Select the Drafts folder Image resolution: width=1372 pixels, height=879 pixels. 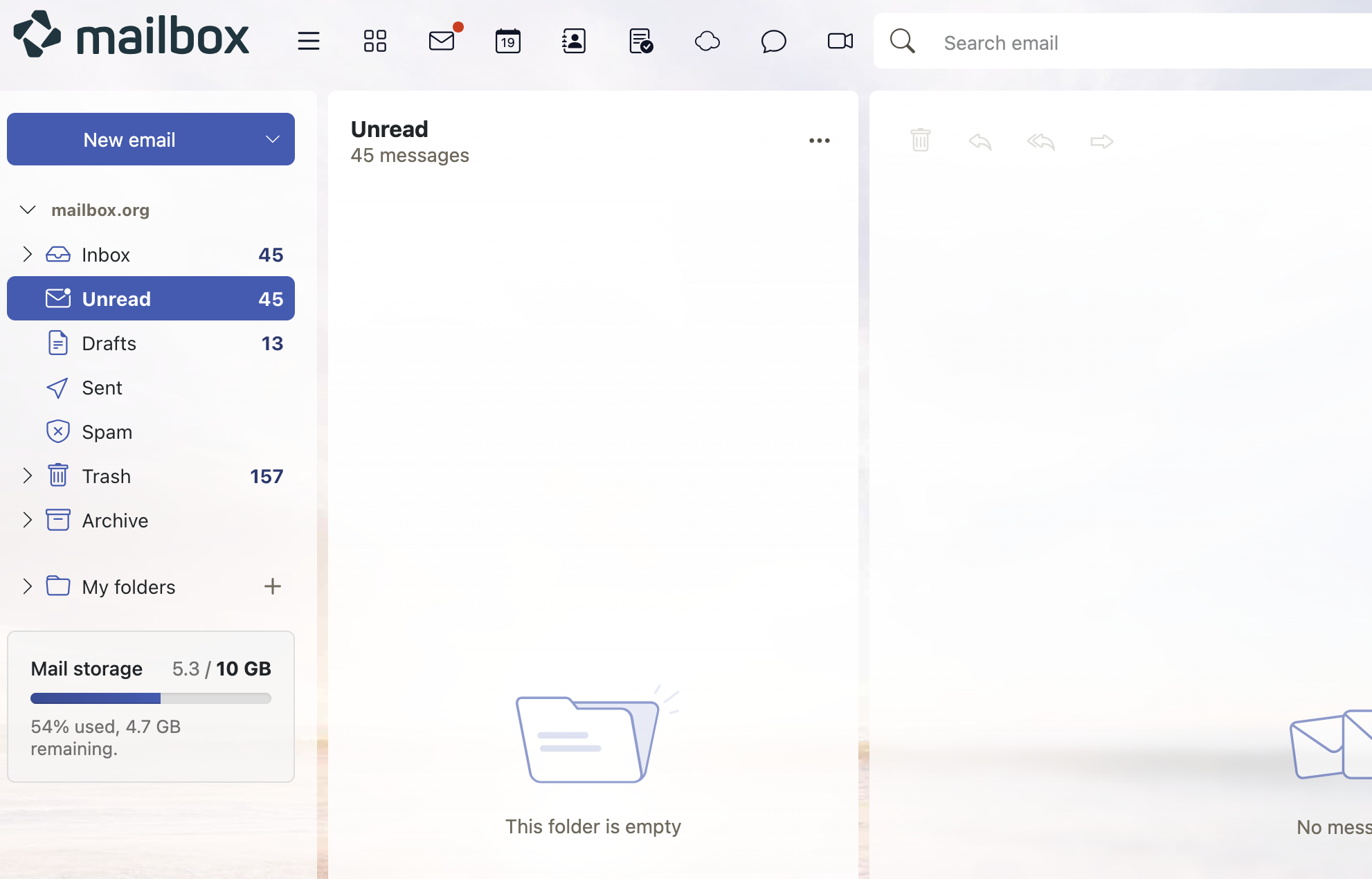(x=109, y=343)
